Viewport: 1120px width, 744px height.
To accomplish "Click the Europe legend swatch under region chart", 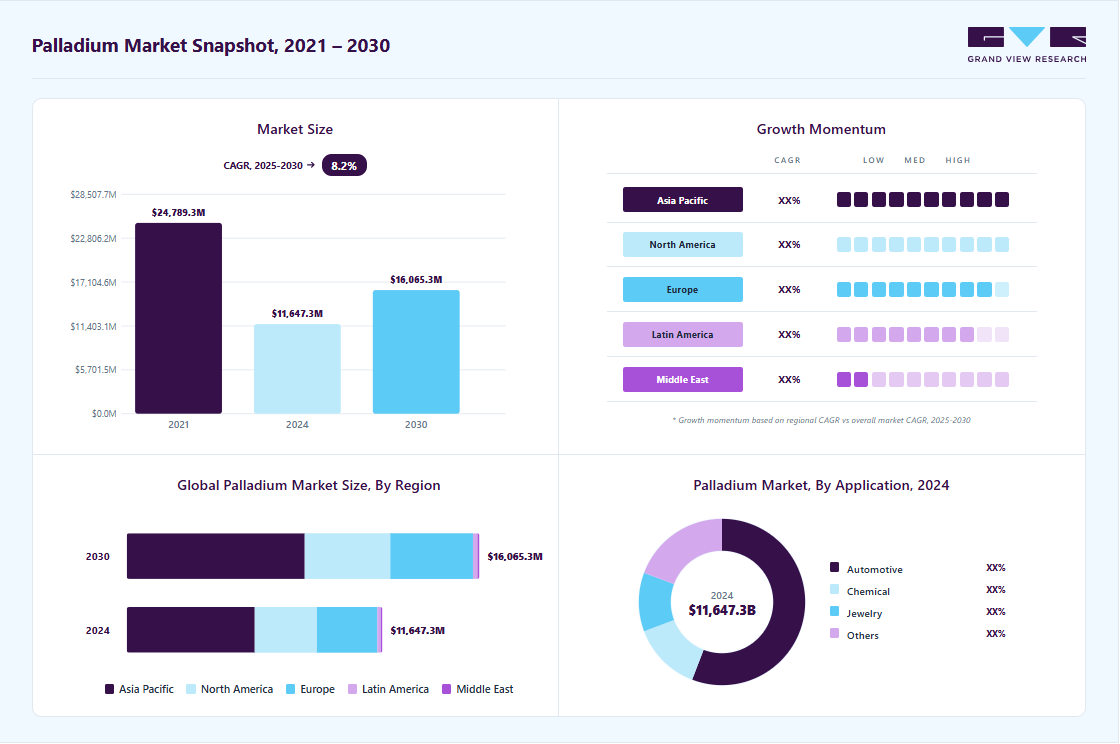I will pyautogui.click(x=290, y=689).
